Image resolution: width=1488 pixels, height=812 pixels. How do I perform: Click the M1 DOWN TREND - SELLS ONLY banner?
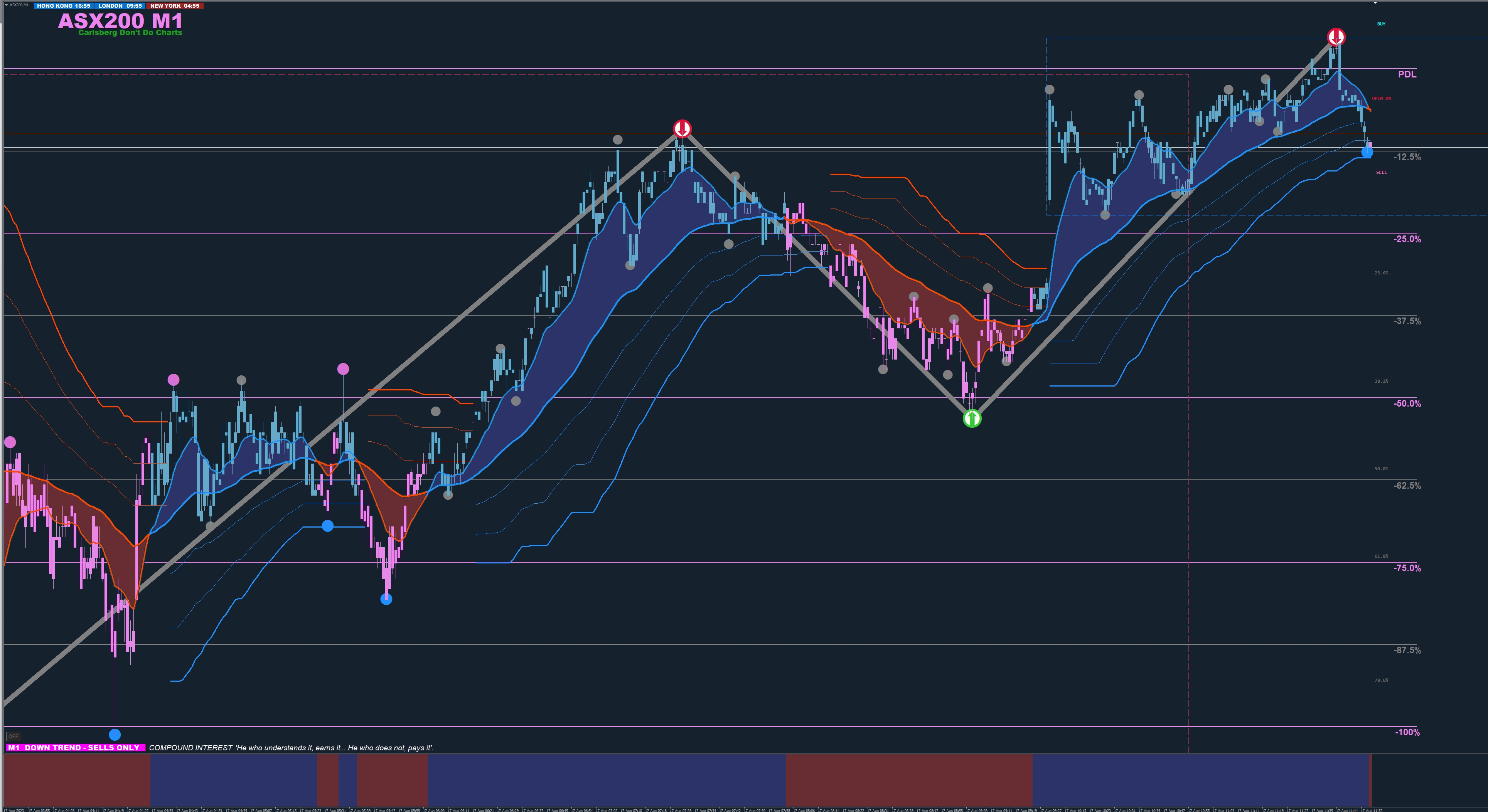(x=75, y=747)
